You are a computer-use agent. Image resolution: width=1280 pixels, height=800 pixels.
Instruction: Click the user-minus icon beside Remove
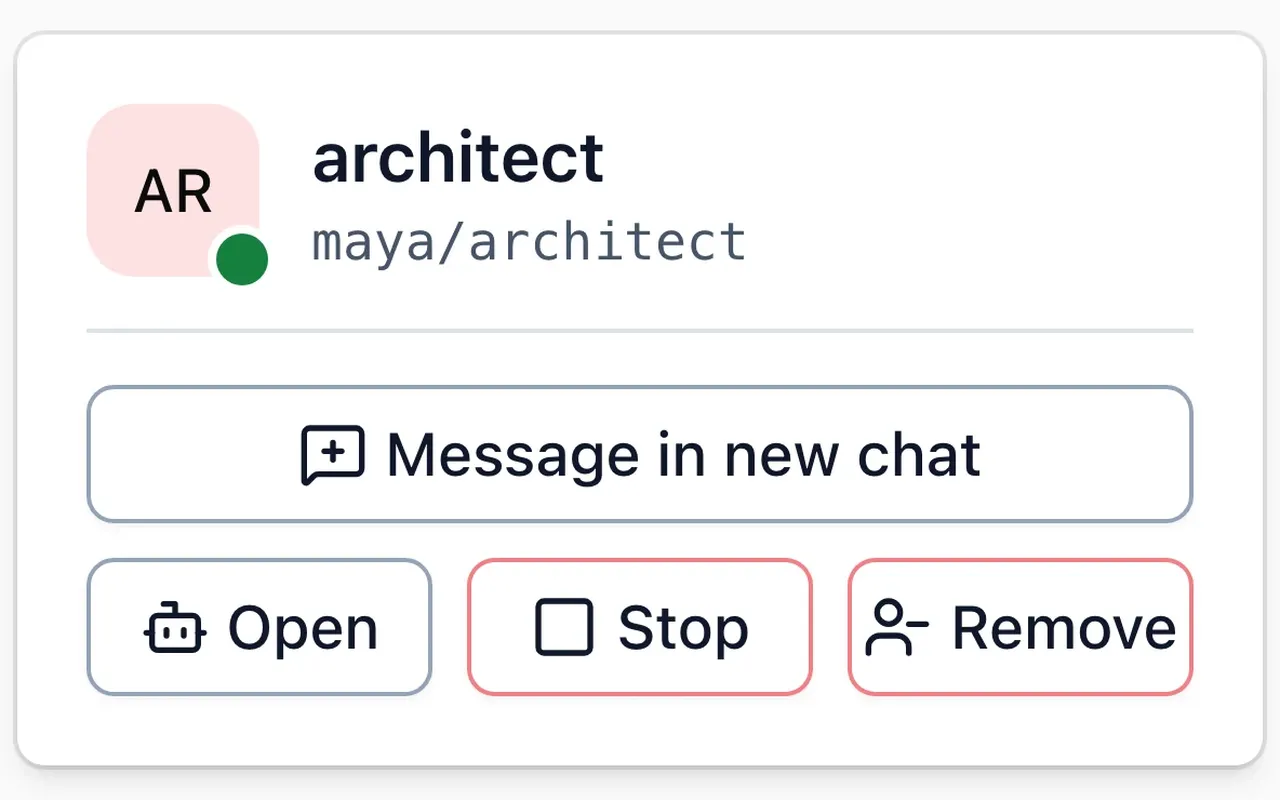click(897, 628)
